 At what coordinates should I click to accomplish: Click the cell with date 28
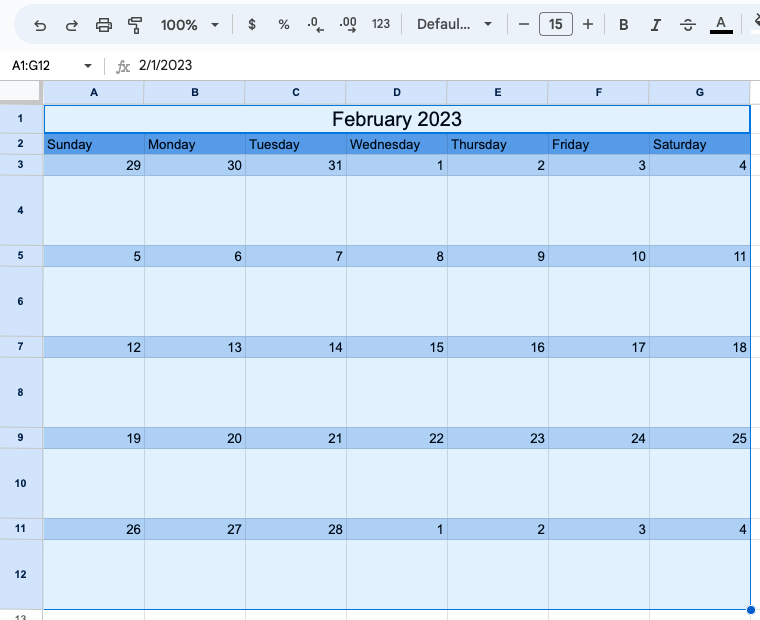[x=296, y=529]
